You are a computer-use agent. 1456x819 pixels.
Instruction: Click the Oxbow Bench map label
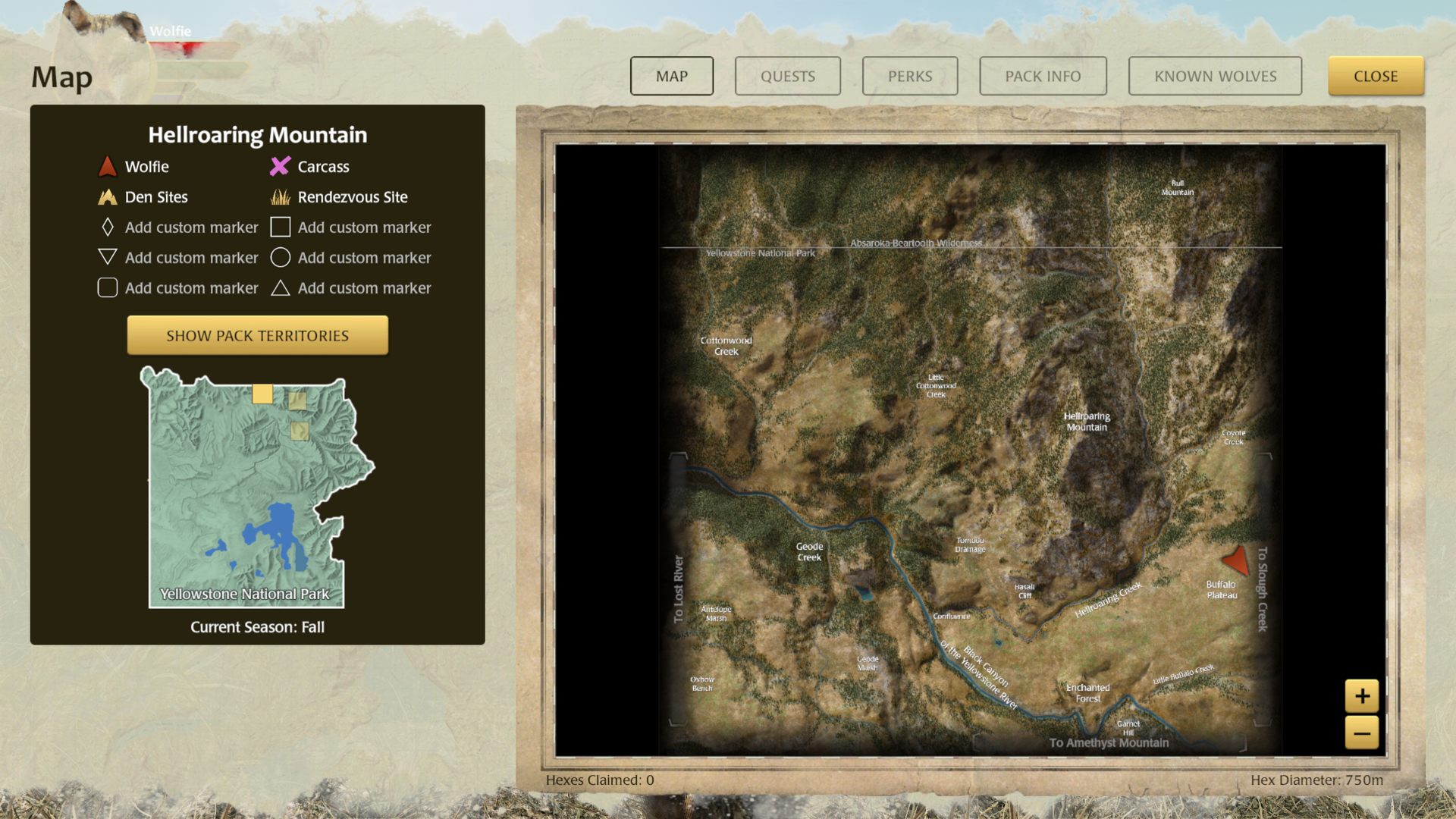702,683
